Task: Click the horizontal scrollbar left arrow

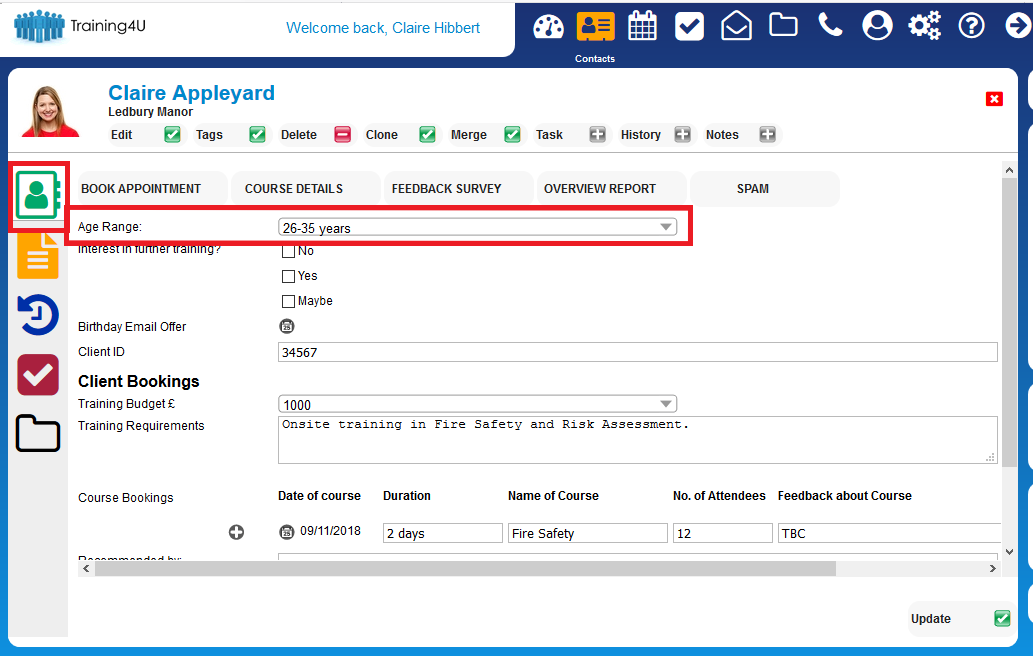Action: pyautogui.click(x=86, y=568)
